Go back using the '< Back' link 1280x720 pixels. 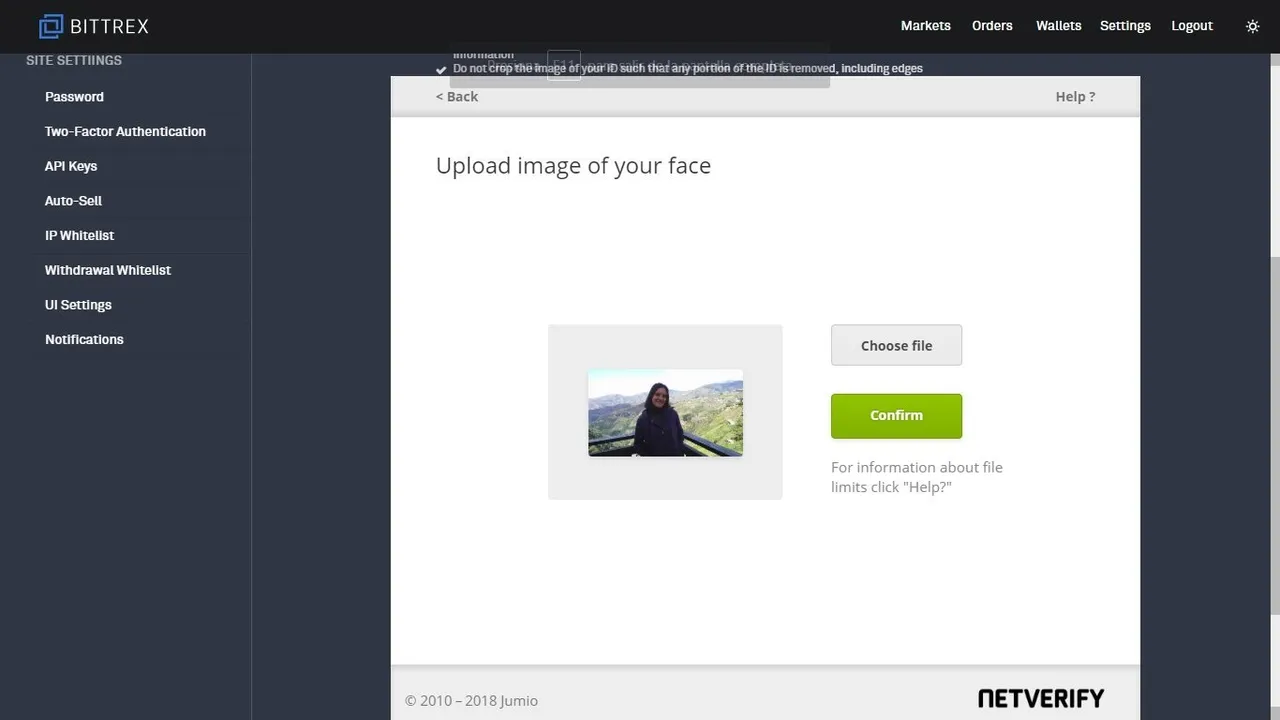pyautogui.click(x=457, y=96)
